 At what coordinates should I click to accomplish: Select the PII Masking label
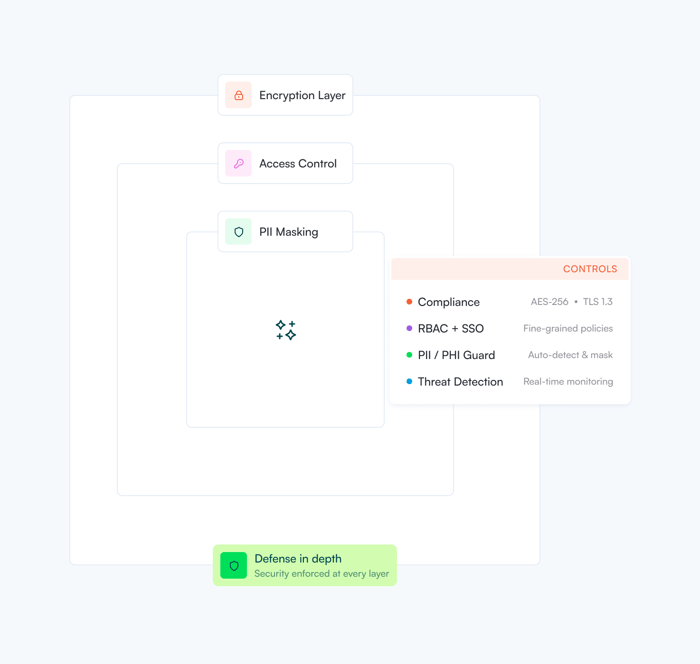pyautogui.click(x=289, y=232)
